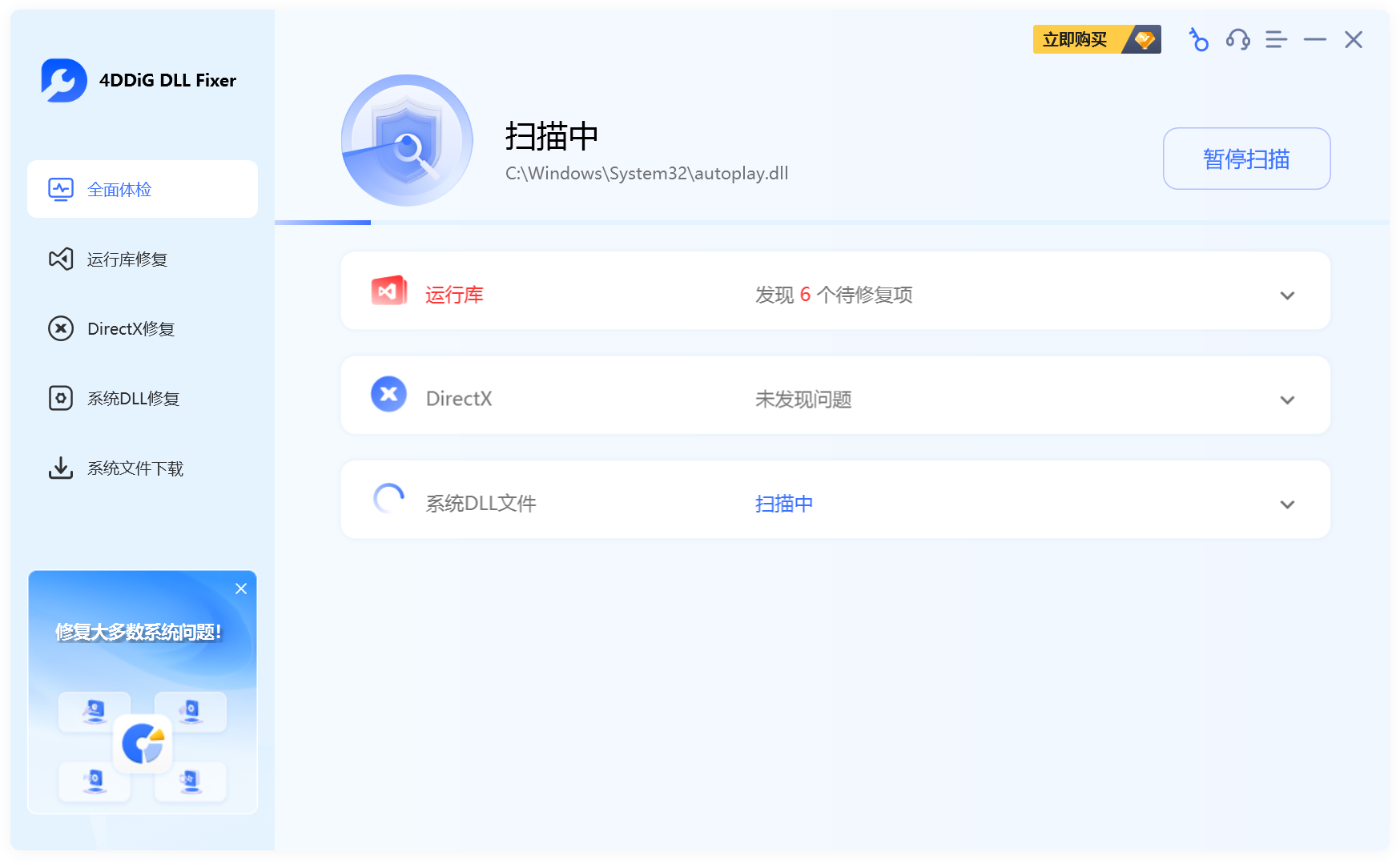This screenshot has width=1400, height=864.
Task: Open the hamburger menu icon
Action: 1276,39
